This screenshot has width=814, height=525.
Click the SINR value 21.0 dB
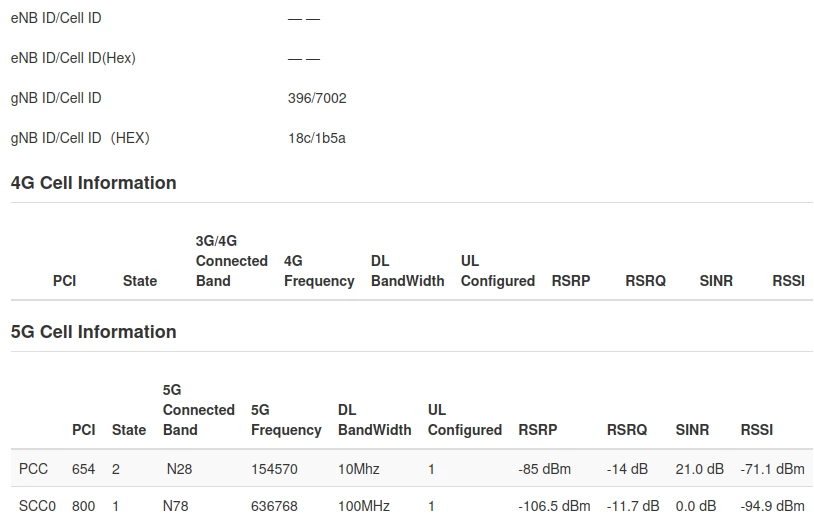pos(700,468)
